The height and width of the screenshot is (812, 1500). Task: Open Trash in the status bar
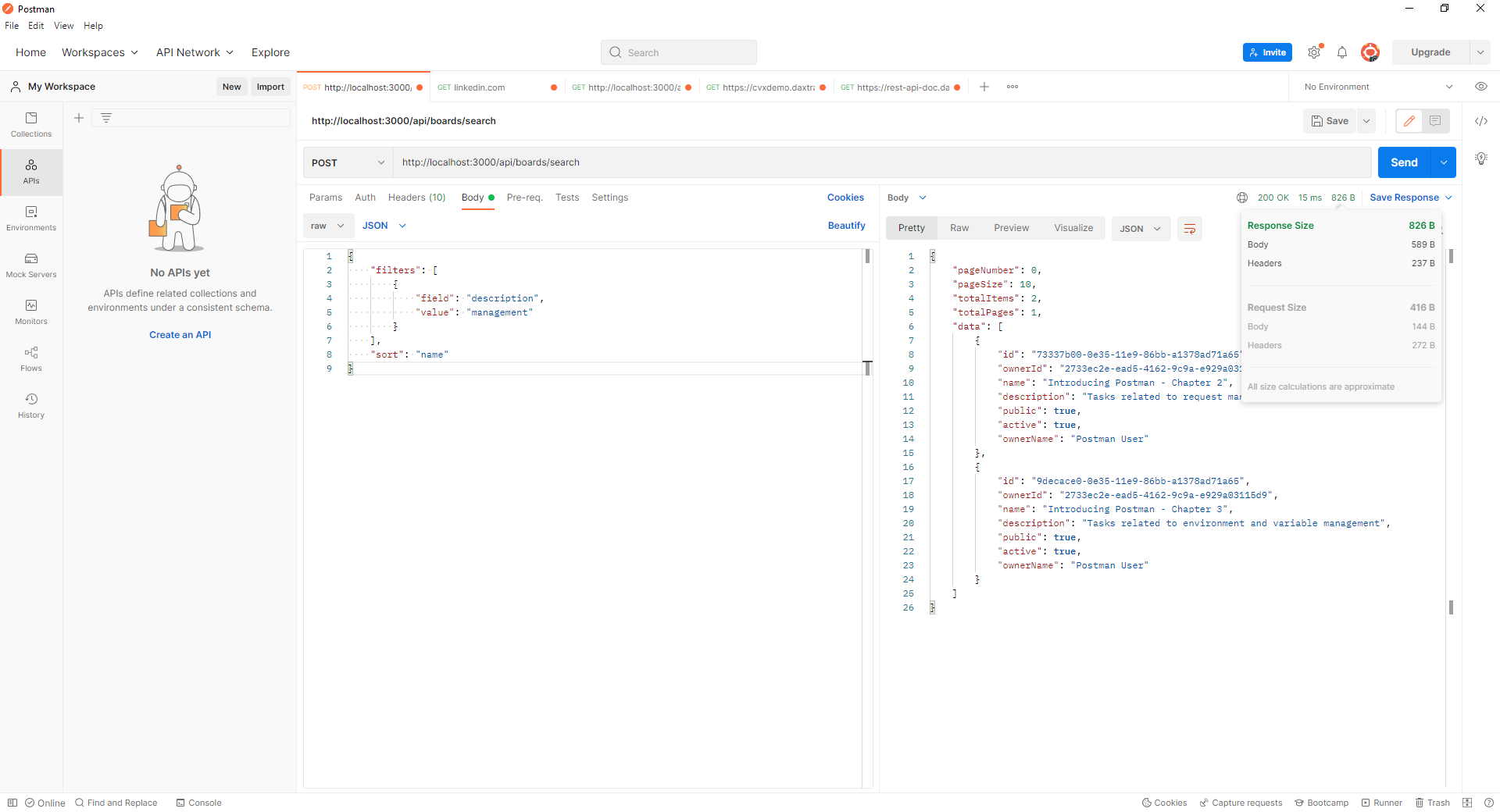click(1433, 803)
